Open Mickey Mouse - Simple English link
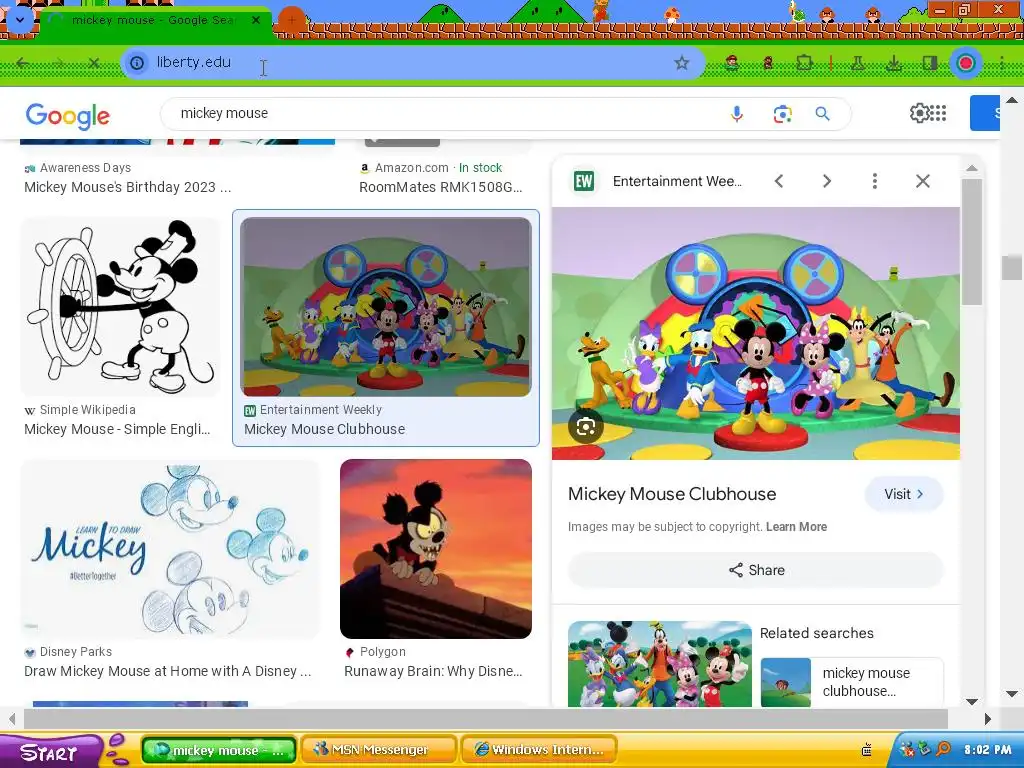The width and height of the screenshot is (1024, 768). pyautogui.click(x=117, y=429)
